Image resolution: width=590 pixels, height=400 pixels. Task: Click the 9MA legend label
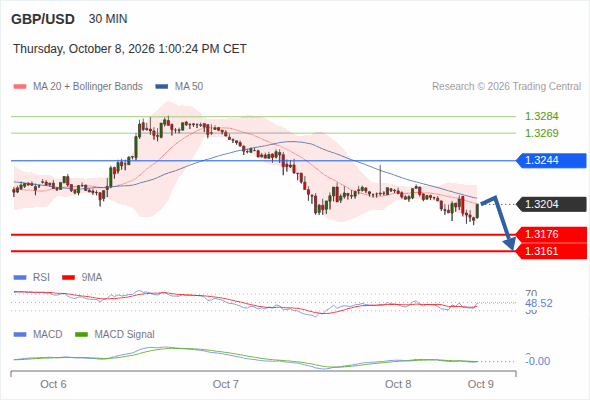(x=92, y=278)
